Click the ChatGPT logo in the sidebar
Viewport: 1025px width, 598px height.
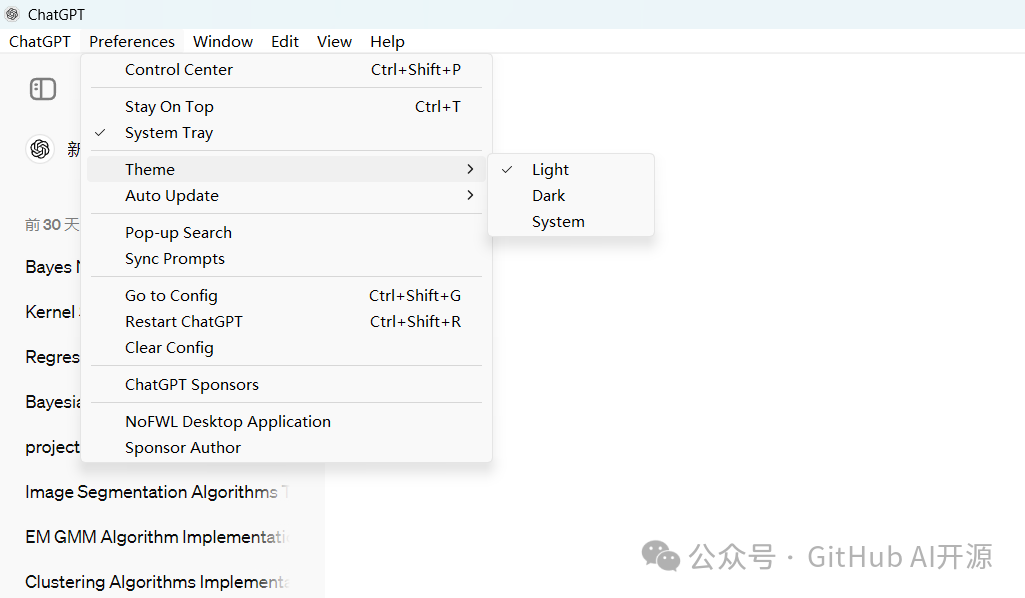[x=40, y=149]
